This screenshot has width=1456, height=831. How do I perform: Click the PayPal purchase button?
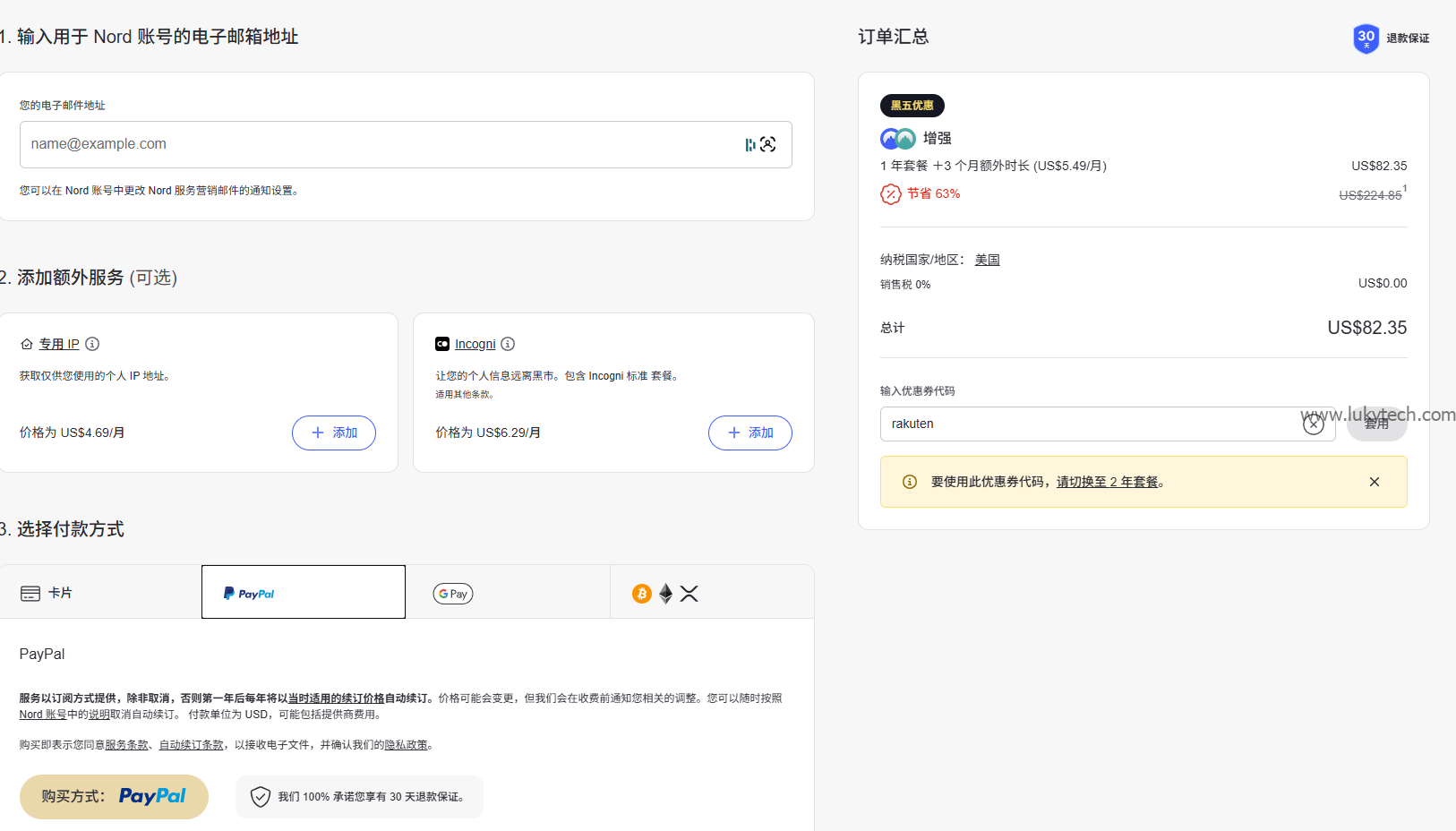tap(114, 796)
